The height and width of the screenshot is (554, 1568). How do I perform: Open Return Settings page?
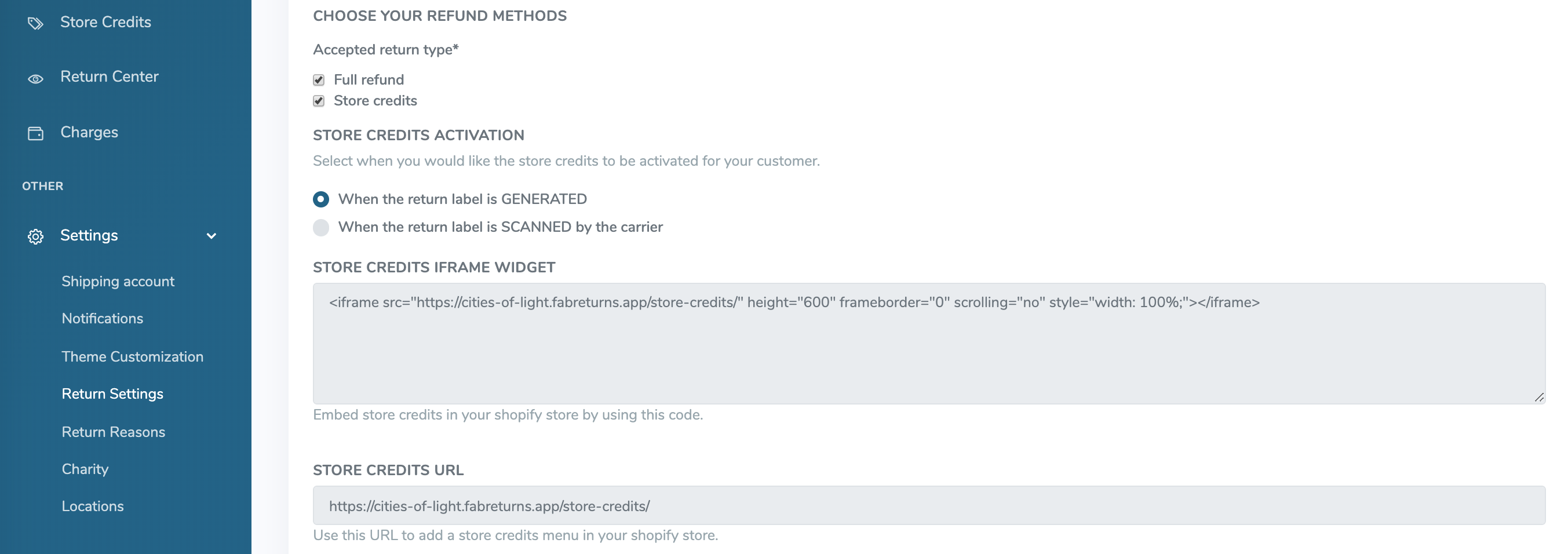(x=112, y=394)
